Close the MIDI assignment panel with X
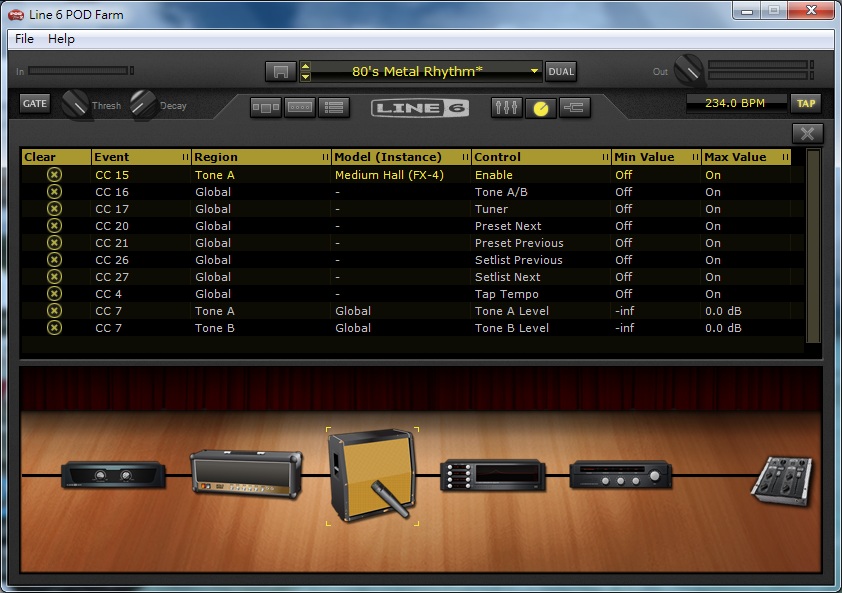 [x=807, y=133]
